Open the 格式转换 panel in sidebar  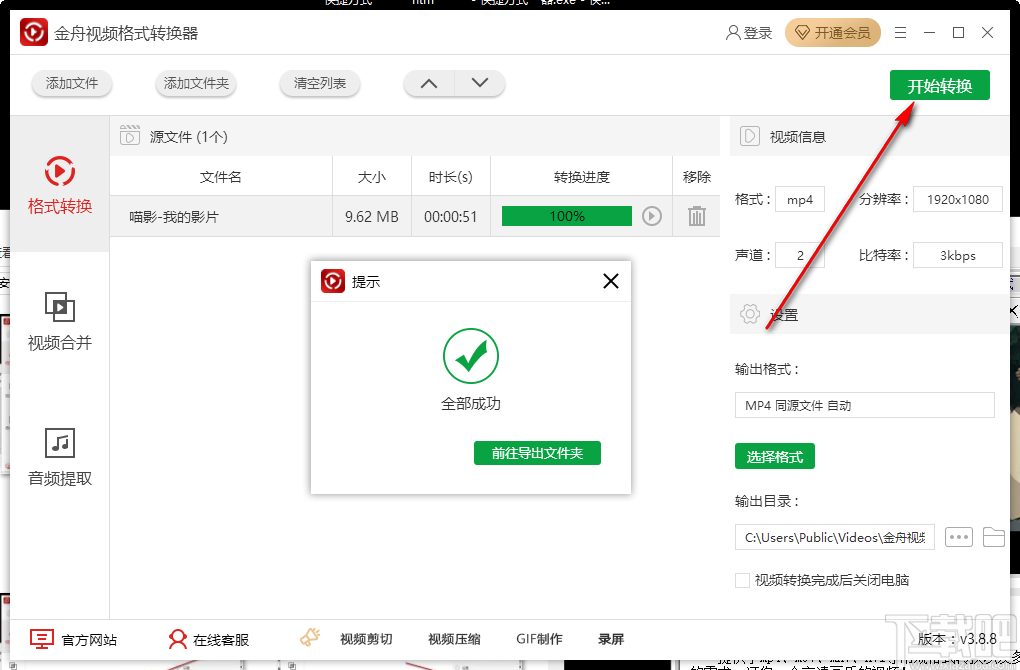point(59,185)
